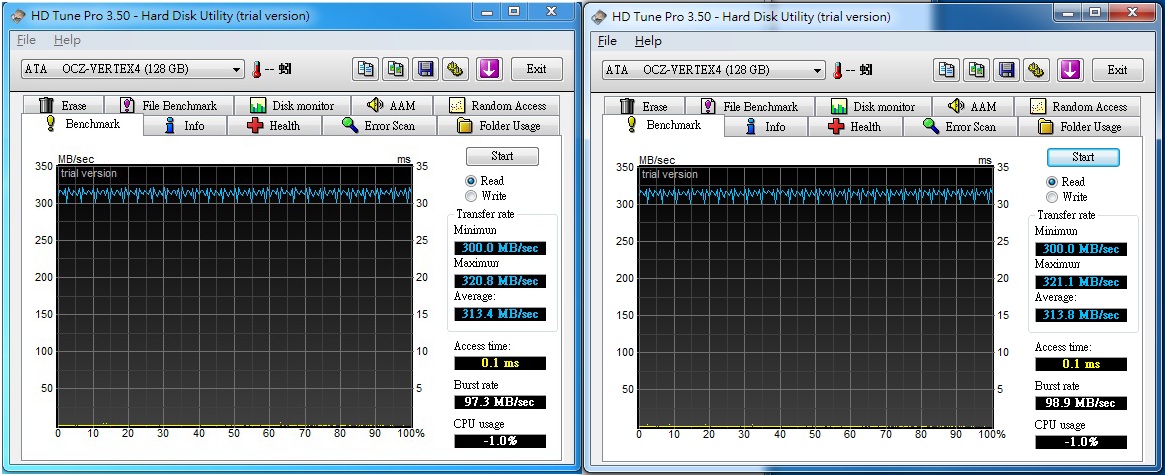
Task: Open Disk monitor tab in left window
Action: [293, 106]
